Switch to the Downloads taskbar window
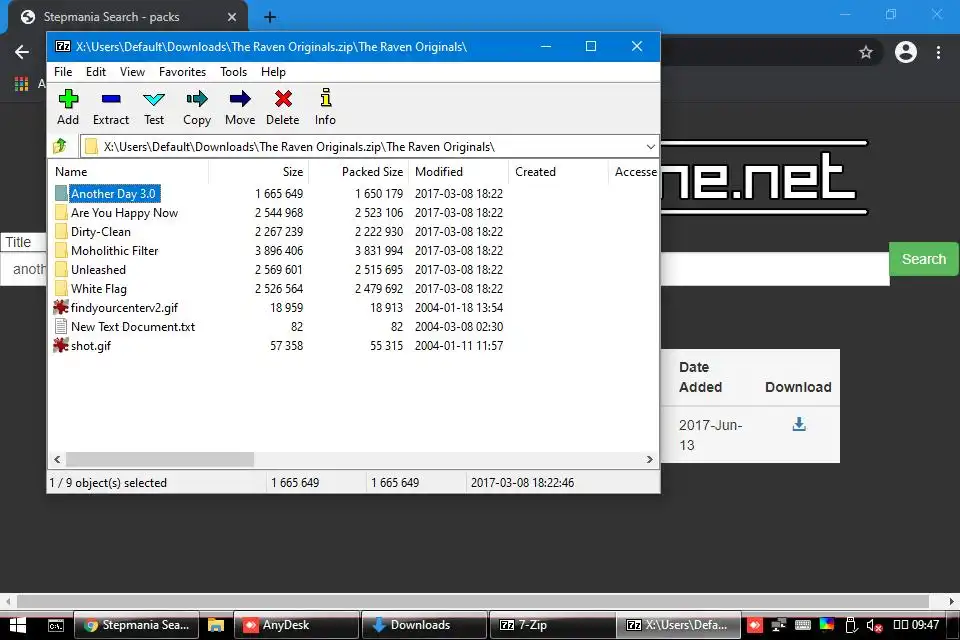The width and height of the screenshot is (960, 640). pyautogui.click(x=424, y=625)
